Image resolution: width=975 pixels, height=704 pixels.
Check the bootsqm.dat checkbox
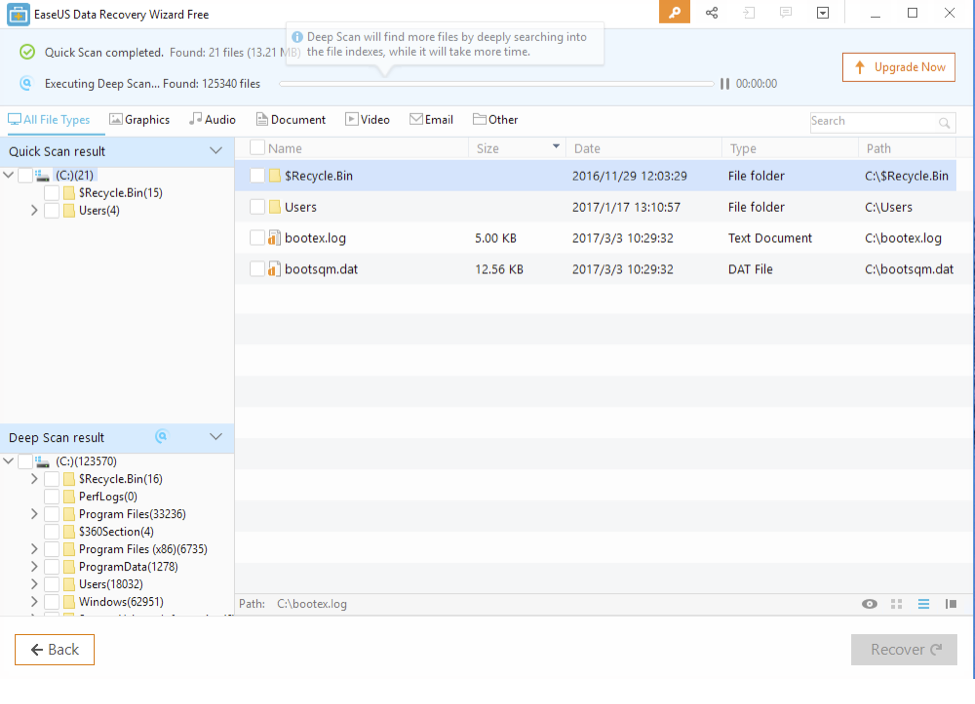click(257, 269)
